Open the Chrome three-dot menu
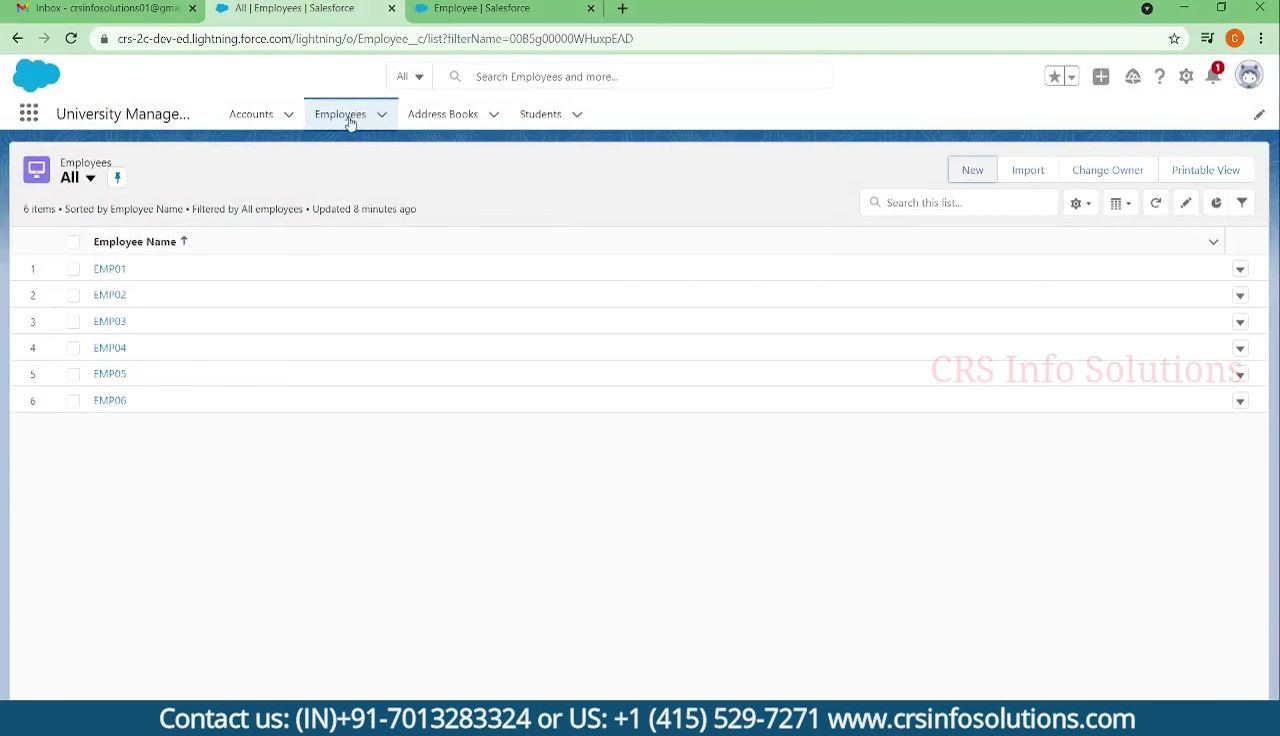 pyautogui.click(x=1262, y=39)
